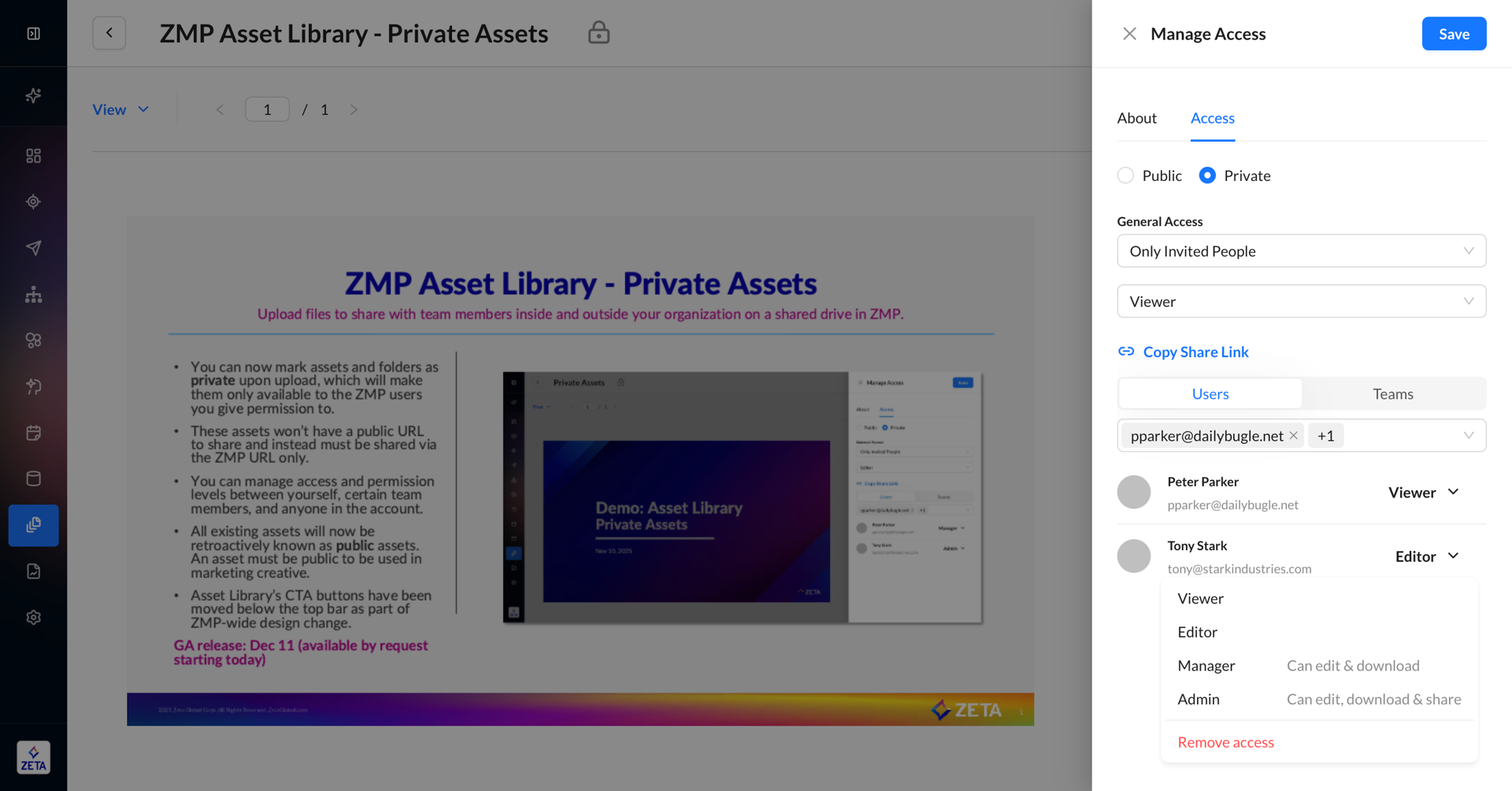Open Peter Parker's Viewer role dropdown
Viewport: 1512px width, 791px height.
click(1423, 492)
